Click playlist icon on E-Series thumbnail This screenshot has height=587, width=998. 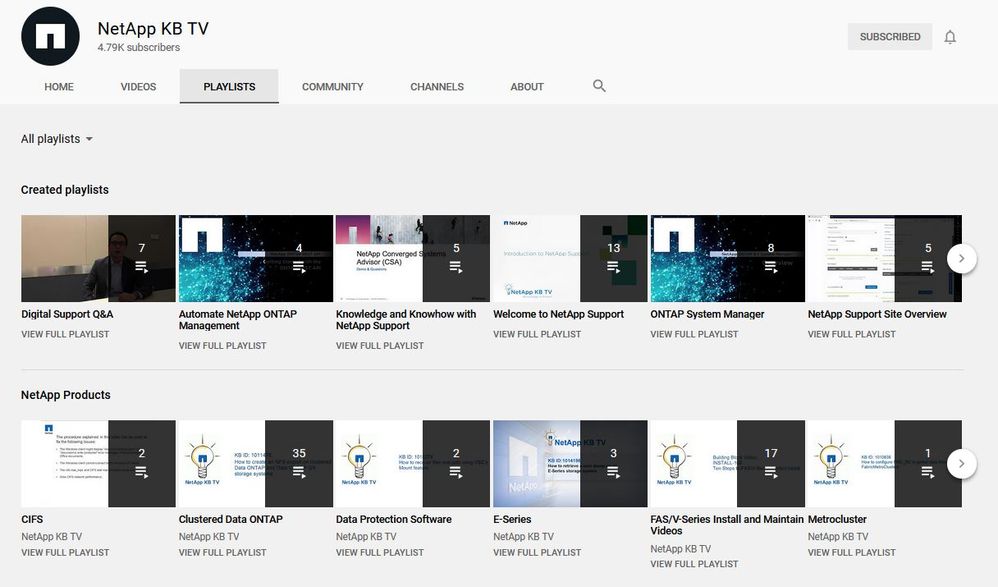[x=613, y=472]
